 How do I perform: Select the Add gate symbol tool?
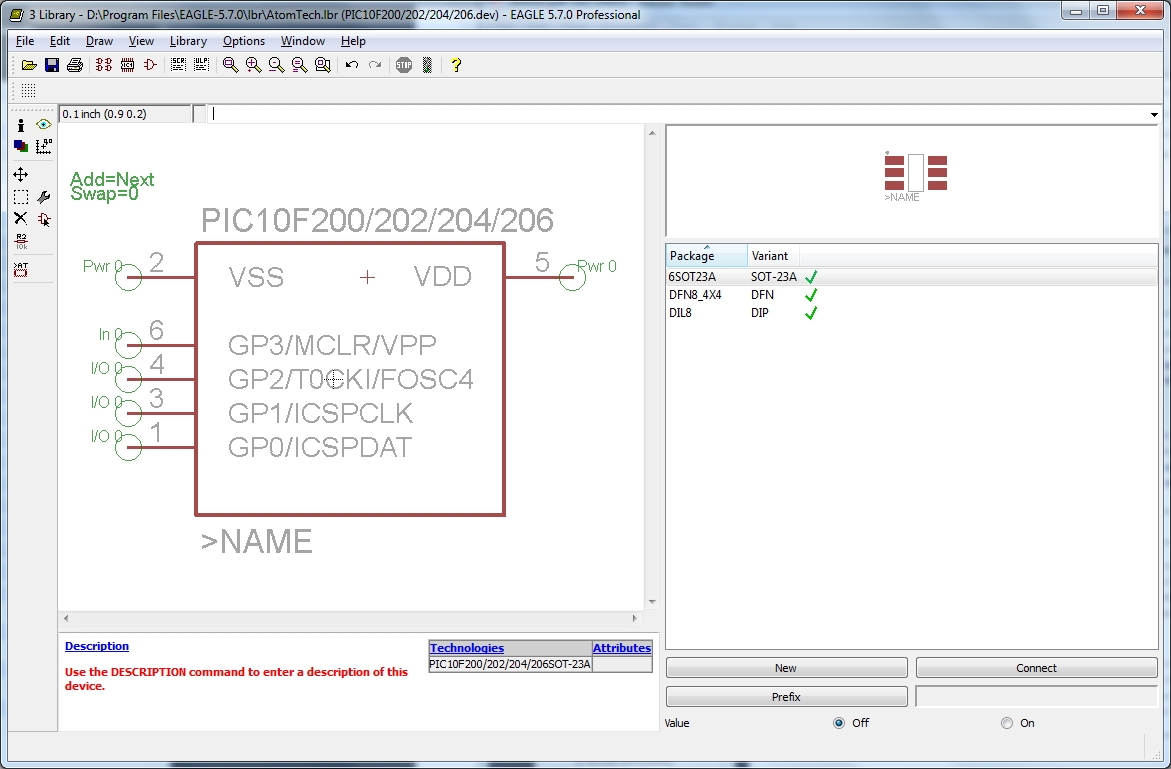(44, 219)
